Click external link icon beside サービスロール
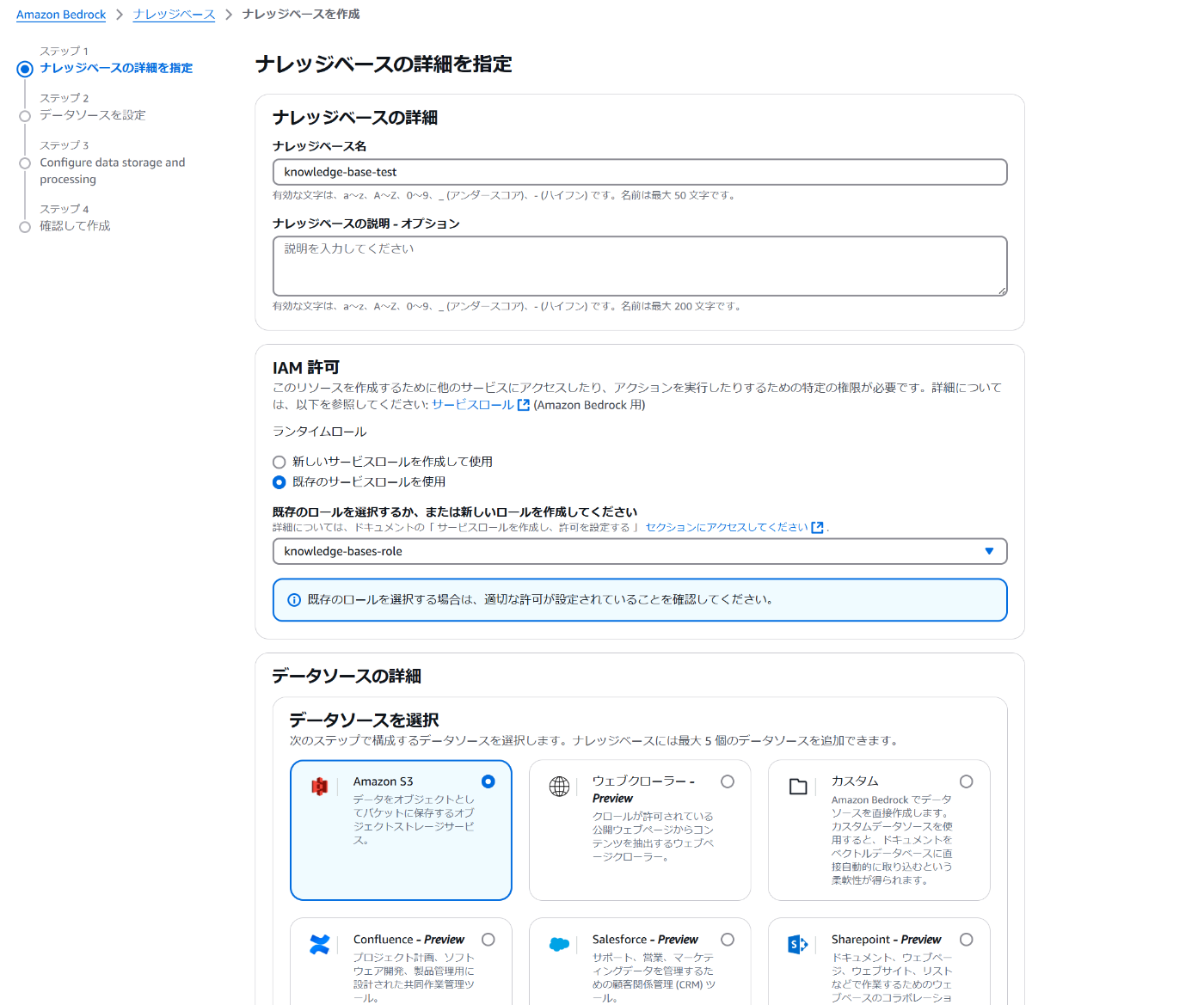The width and height of the screenshot is (1204, 1005). (x=524, y=405)
